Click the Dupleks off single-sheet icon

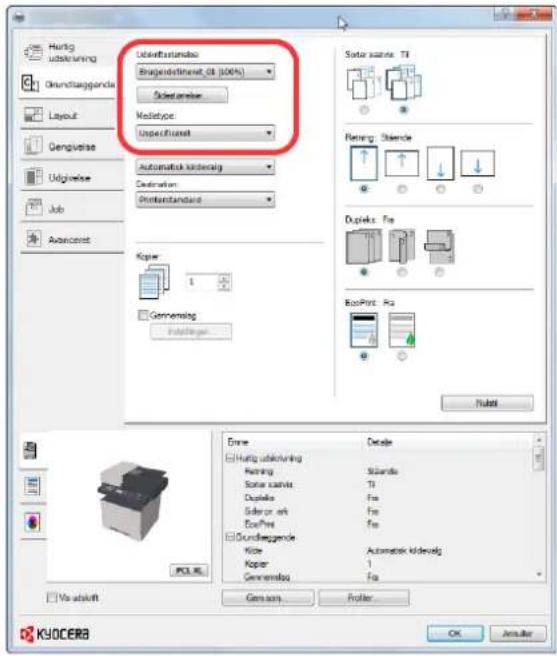[364, 247]
